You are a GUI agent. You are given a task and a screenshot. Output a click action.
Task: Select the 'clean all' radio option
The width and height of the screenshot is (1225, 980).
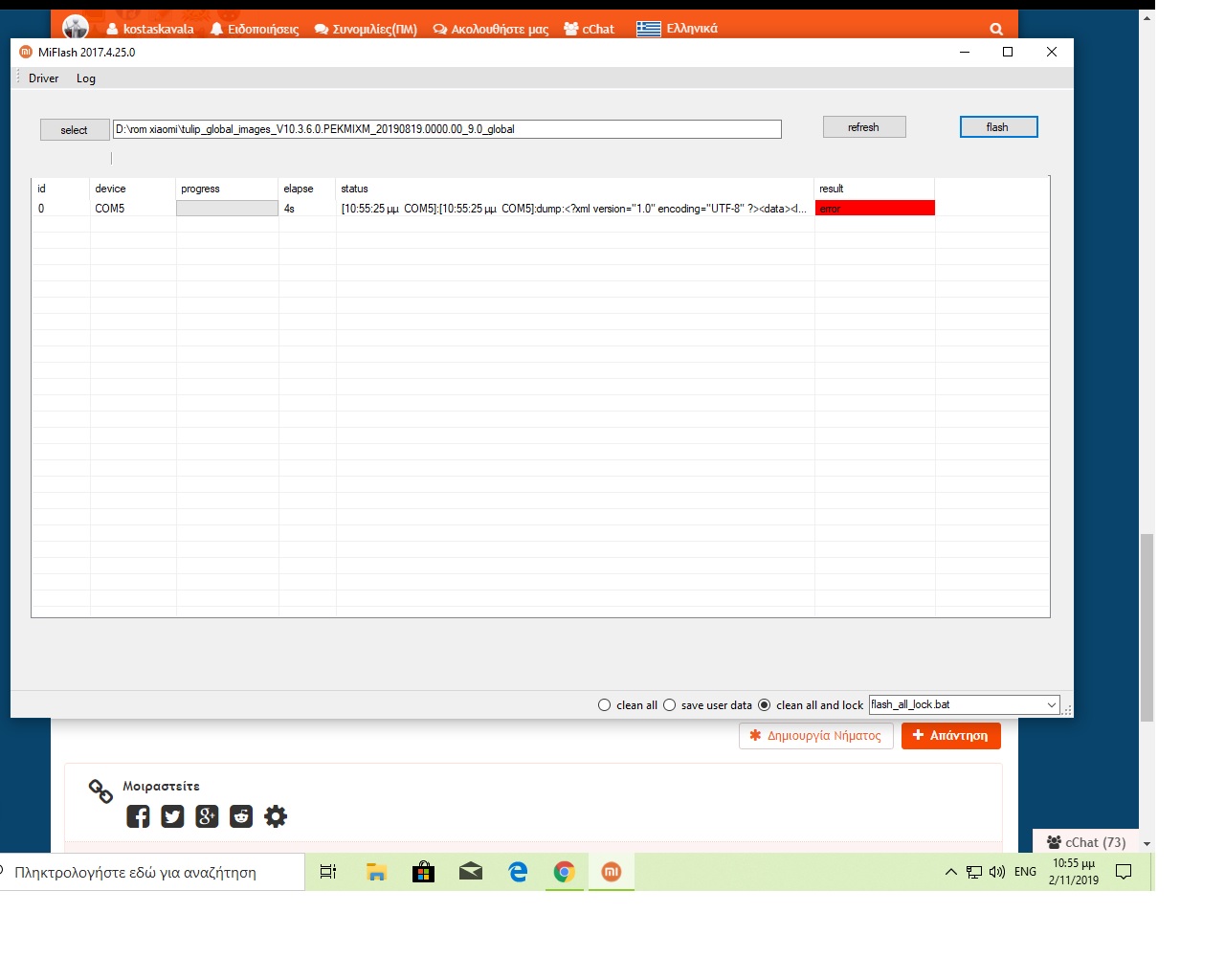pos(628,705)
